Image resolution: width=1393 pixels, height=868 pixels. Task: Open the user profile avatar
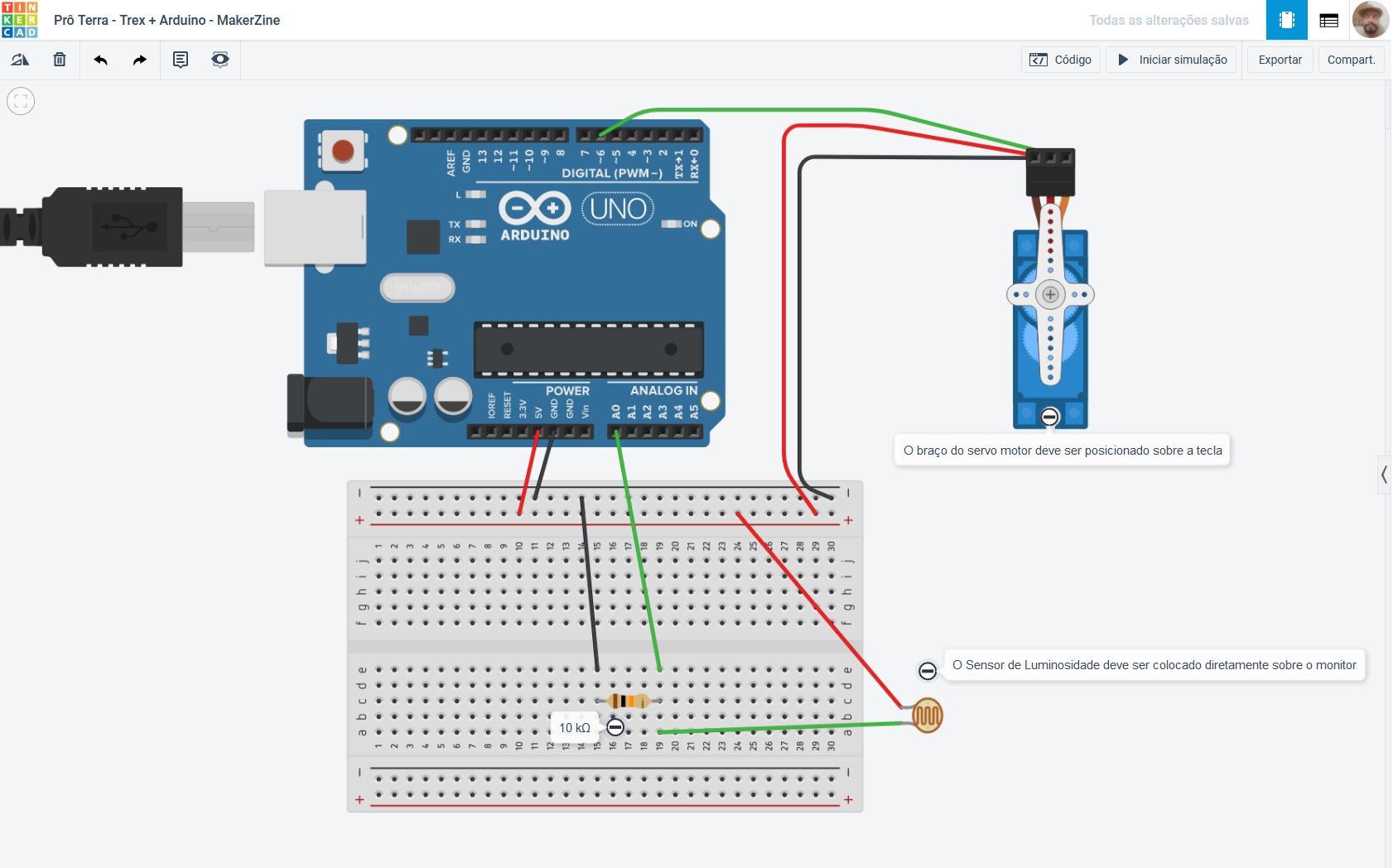point(1371,20)
